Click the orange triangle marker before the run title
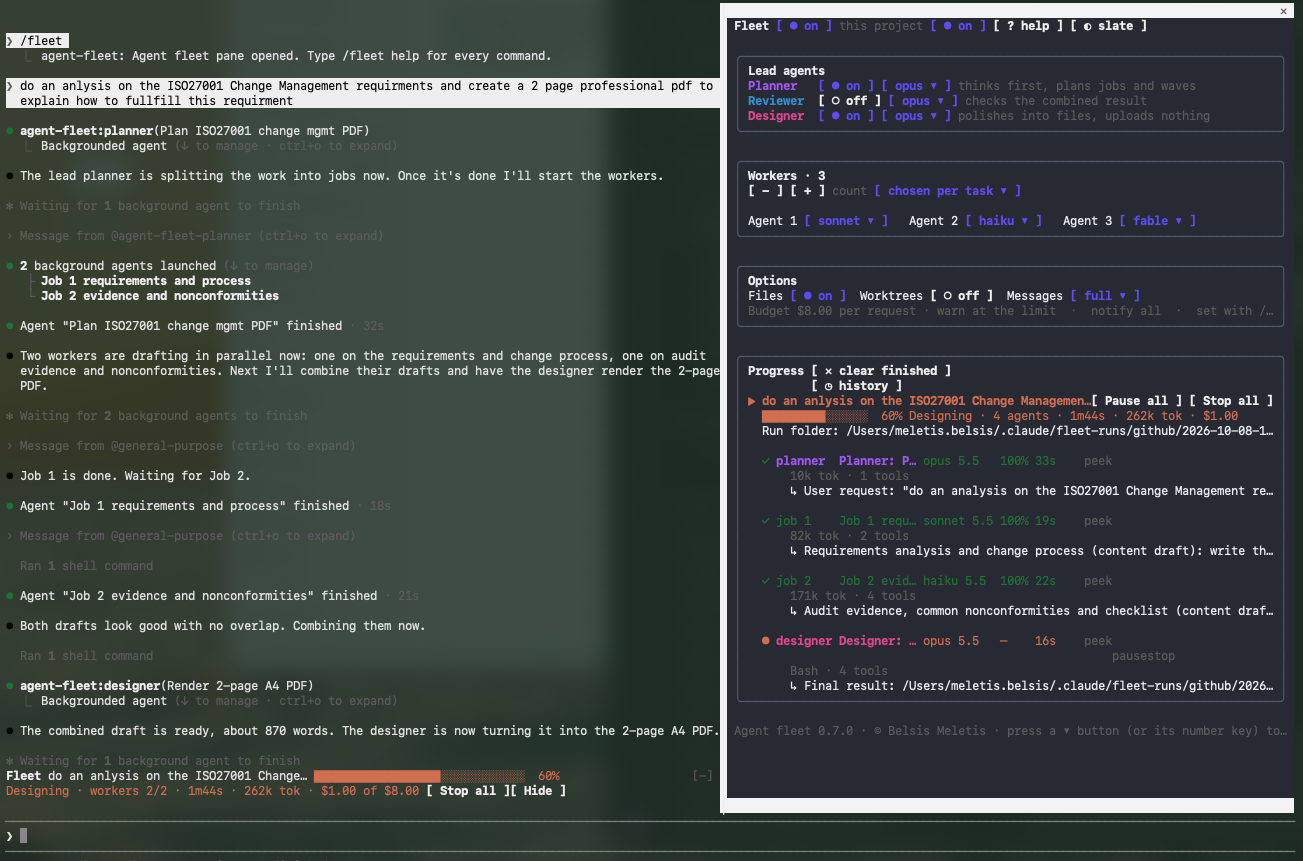 click(752, 401)
